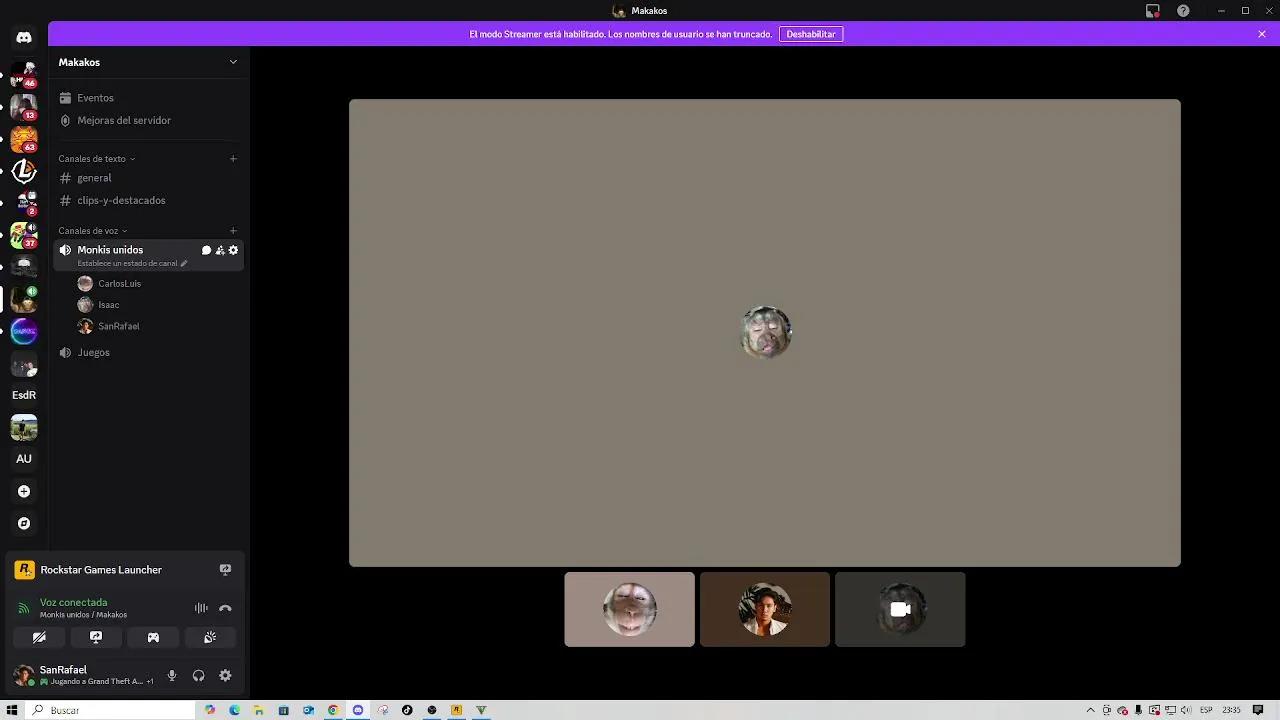Mute the microphone
1280x720 pixels.
[172, 676]
